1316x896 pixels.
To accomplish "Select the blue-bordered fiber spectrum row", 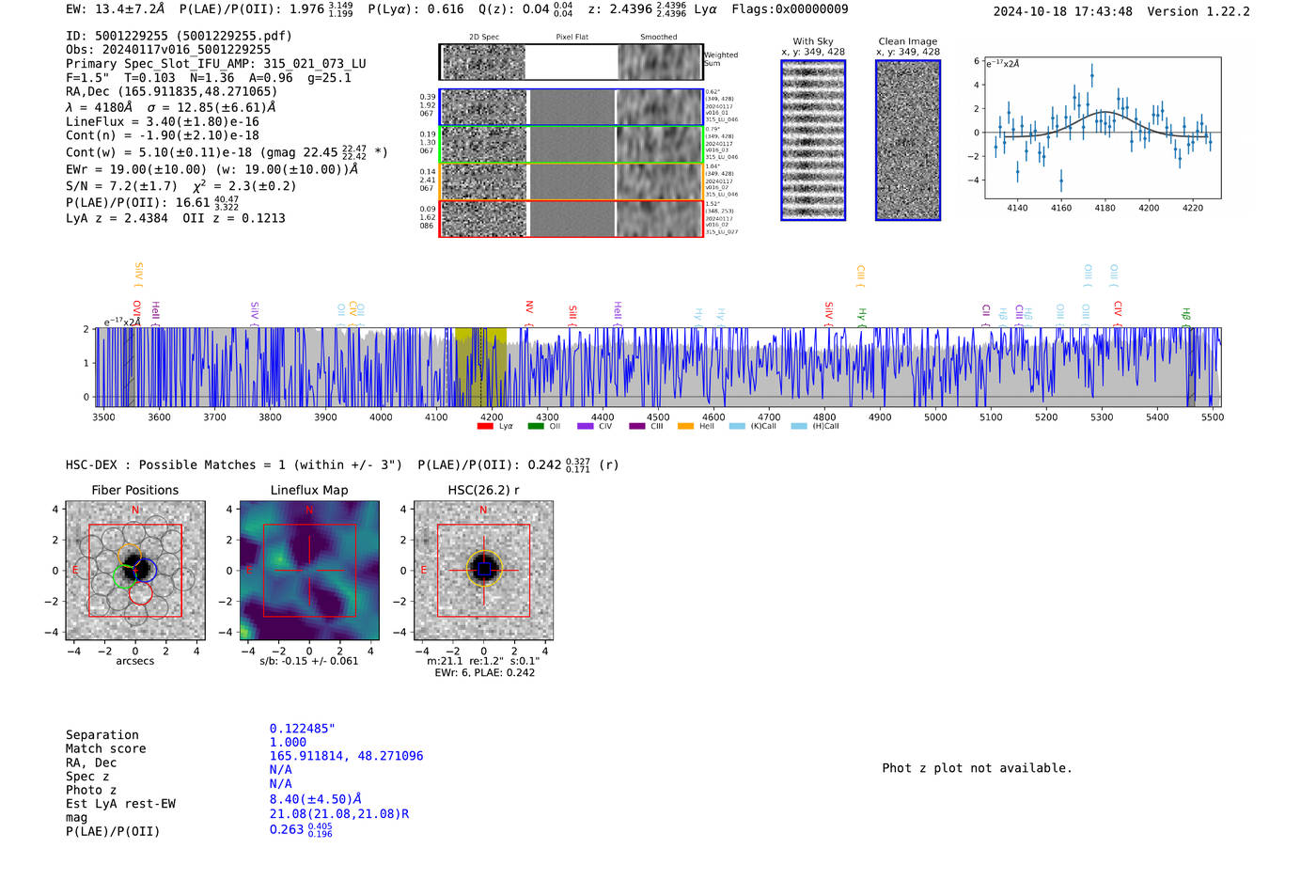I will pyautogui.click(x=571, y=107).
